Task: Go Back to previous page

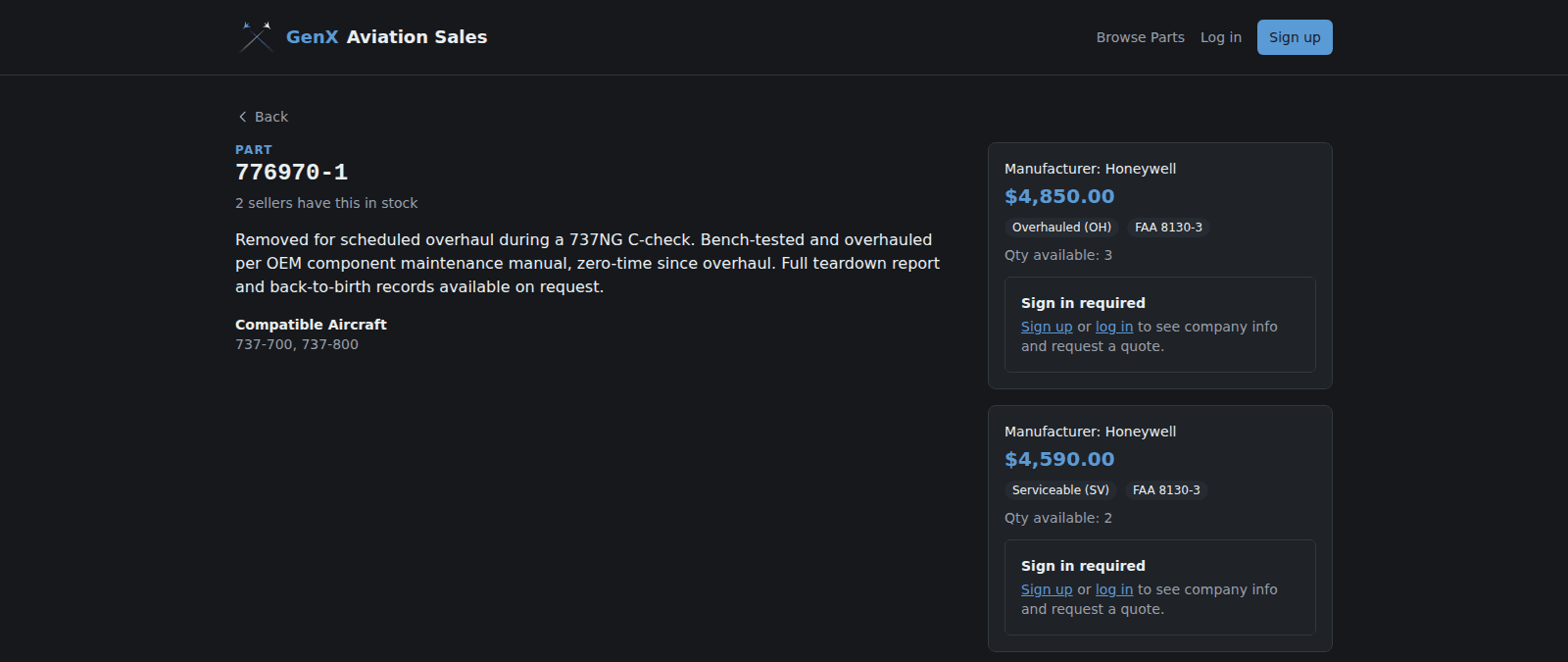Action: click(263, 117)
